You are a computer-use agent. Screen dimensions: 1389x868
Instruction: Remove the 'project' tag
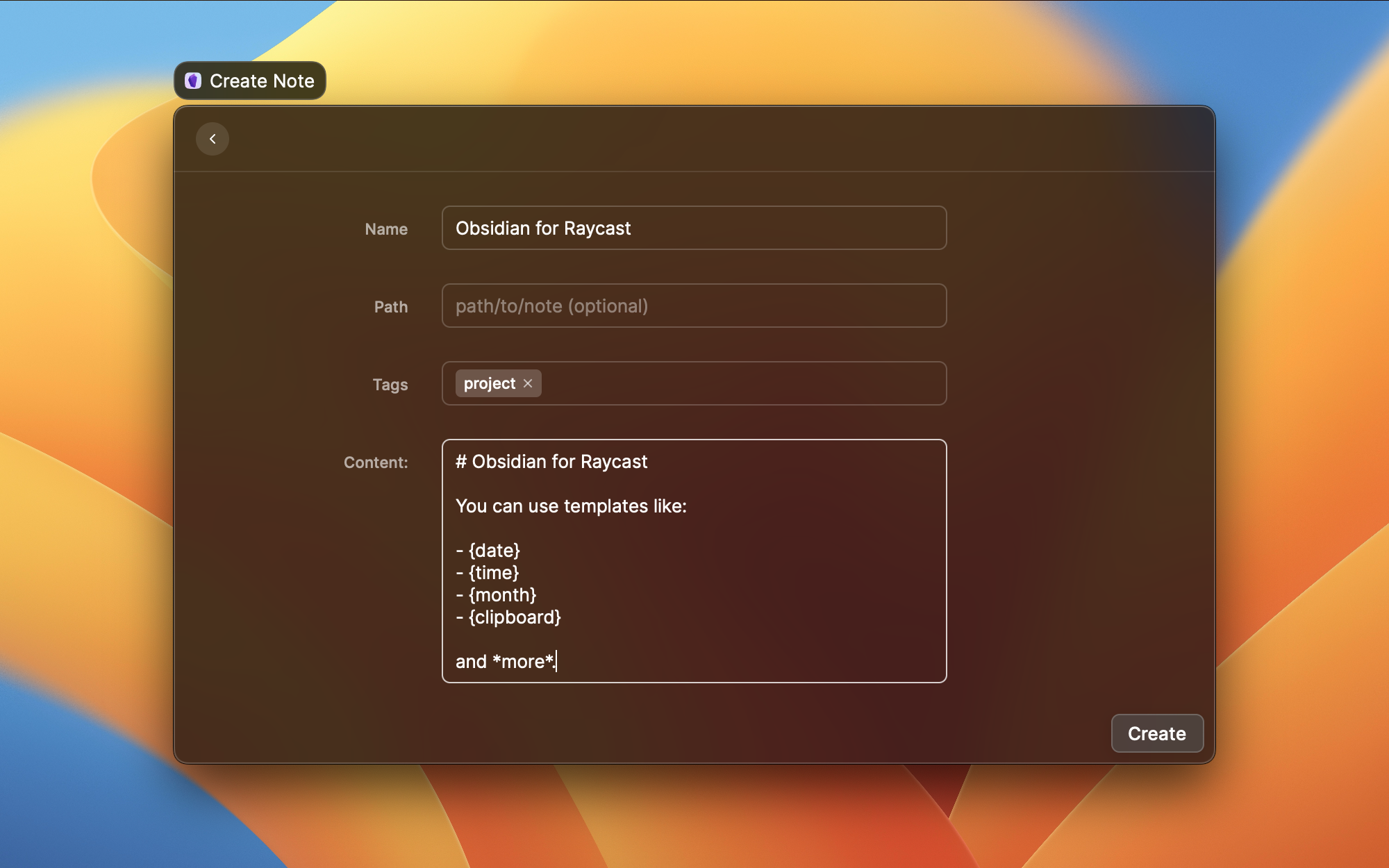coord(528,383)
